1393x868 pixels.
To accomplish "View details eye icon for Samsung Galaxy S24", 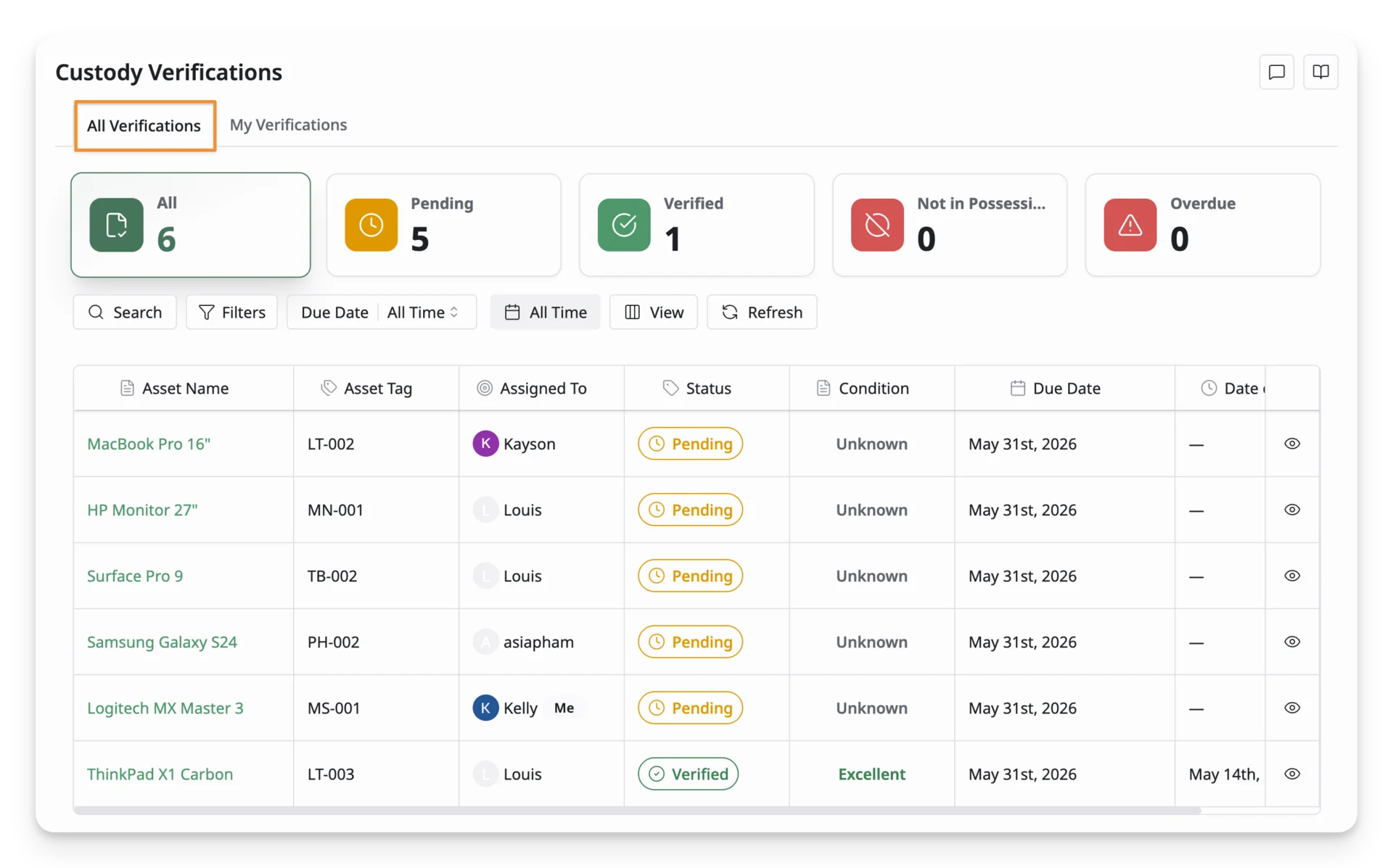I will click(x=1291, y=641).
